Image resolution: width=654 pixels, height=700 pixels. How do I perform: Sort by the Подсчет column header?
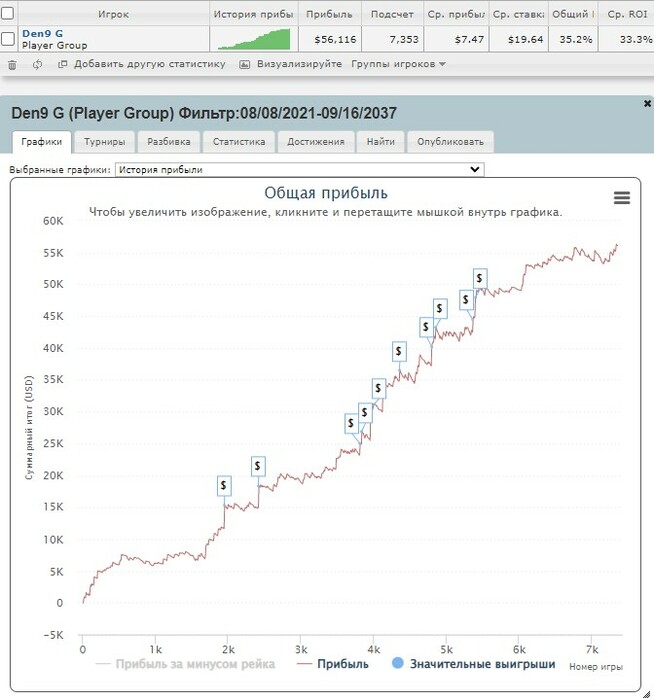click(x=392, y=14)
